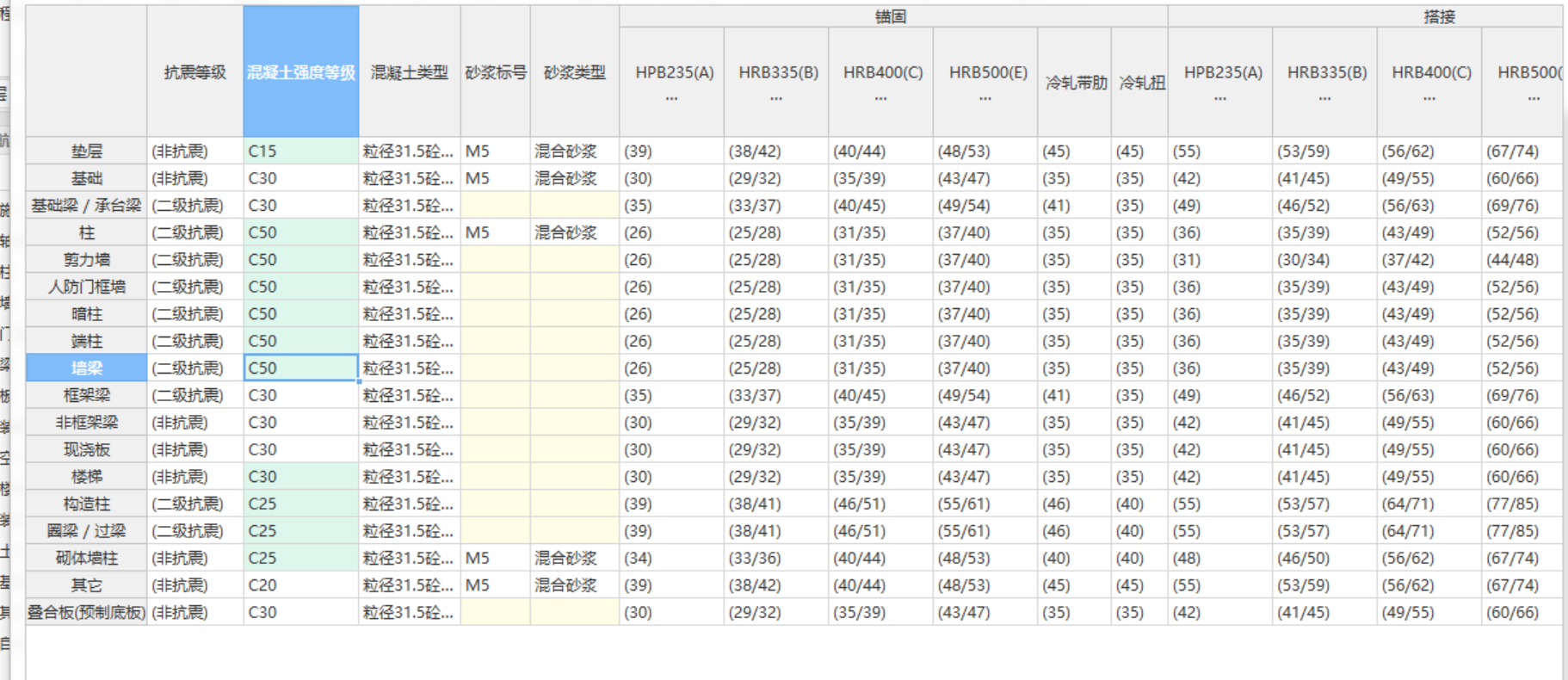Open ellipsis under anchoring HPB235(A) header
Screen dimensions: 1568x680
click(672, 98)
